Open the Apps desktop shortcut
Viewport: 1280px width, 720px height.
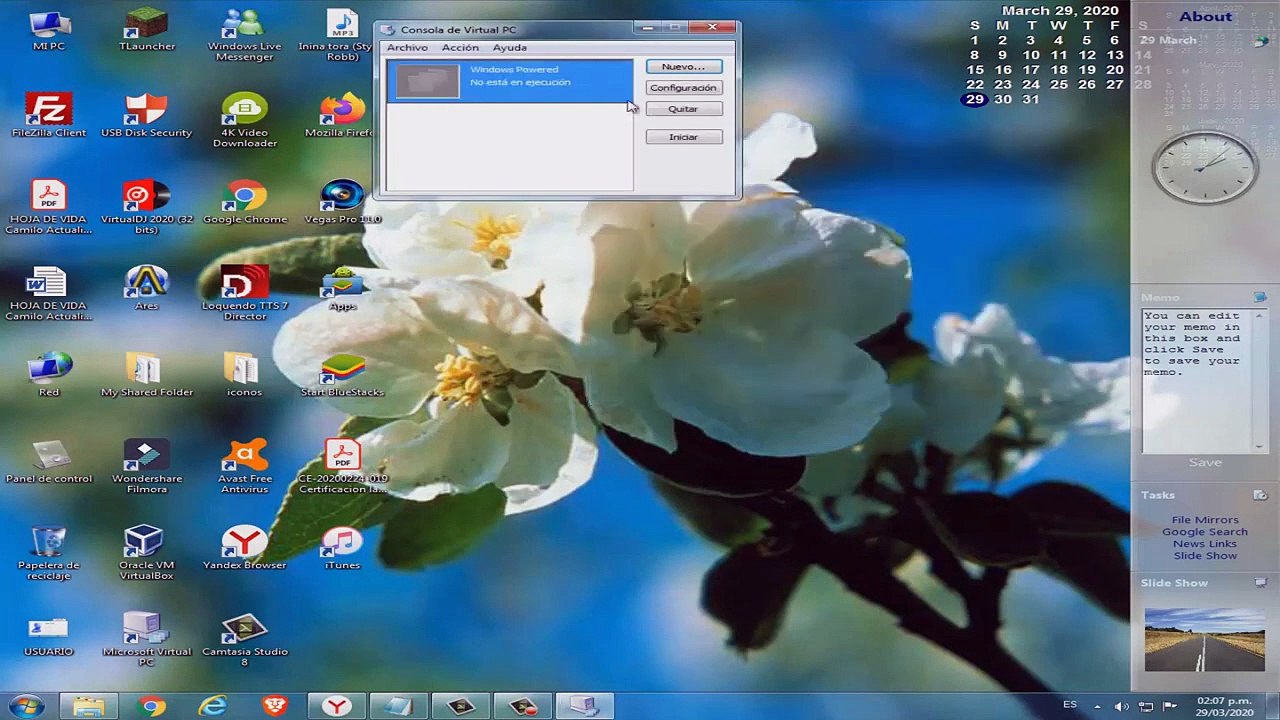point(342,289)
